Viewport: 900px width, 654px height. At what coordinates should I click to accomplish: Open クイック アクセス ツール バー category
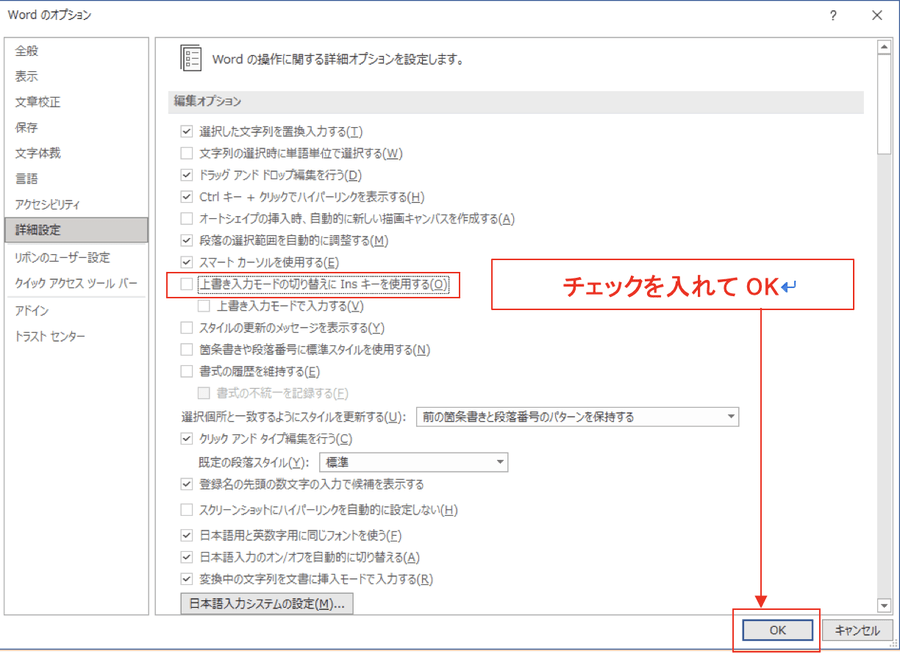tap(76, 283)
